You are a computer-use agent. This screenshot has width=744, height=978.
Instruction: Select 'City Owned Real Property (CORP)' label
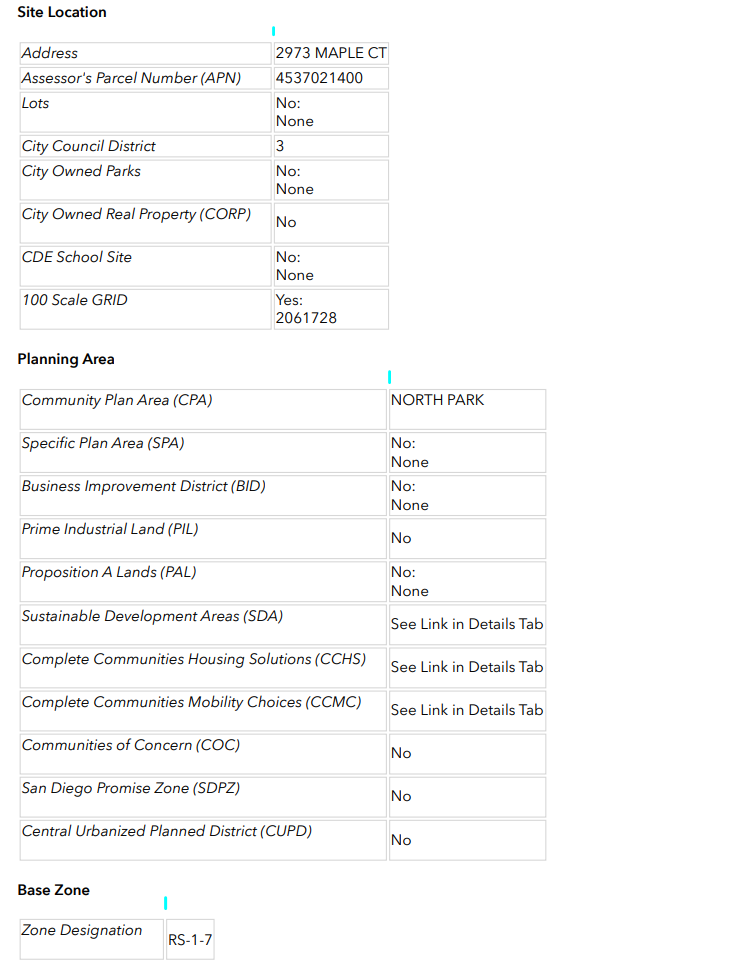(137, 214)
